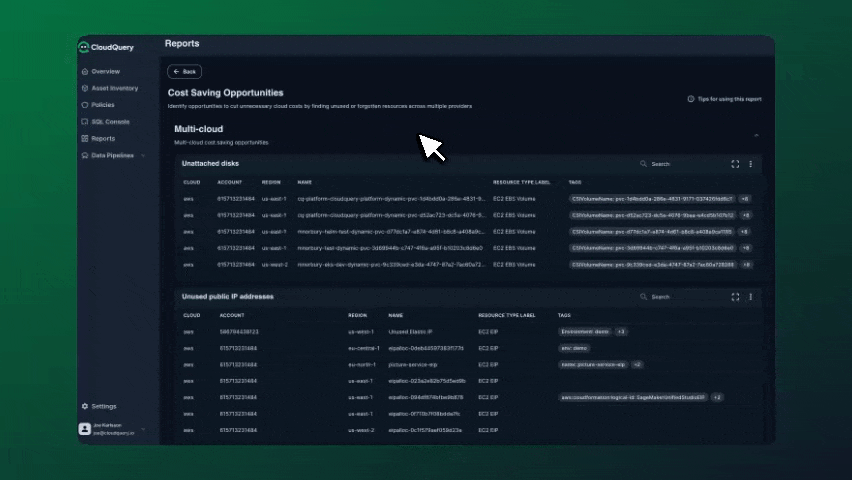Viewport: 852px width, 480px height.
Task: Collapse the Multi-cloud section chevron
Action: click(756, 134)
